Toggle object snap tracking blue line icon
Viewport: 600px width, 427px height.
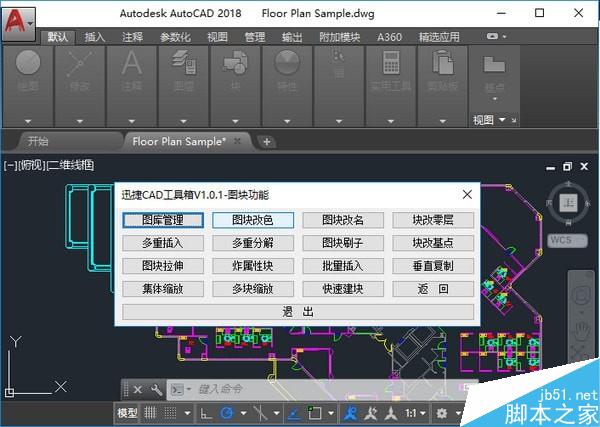coord(294,413)
